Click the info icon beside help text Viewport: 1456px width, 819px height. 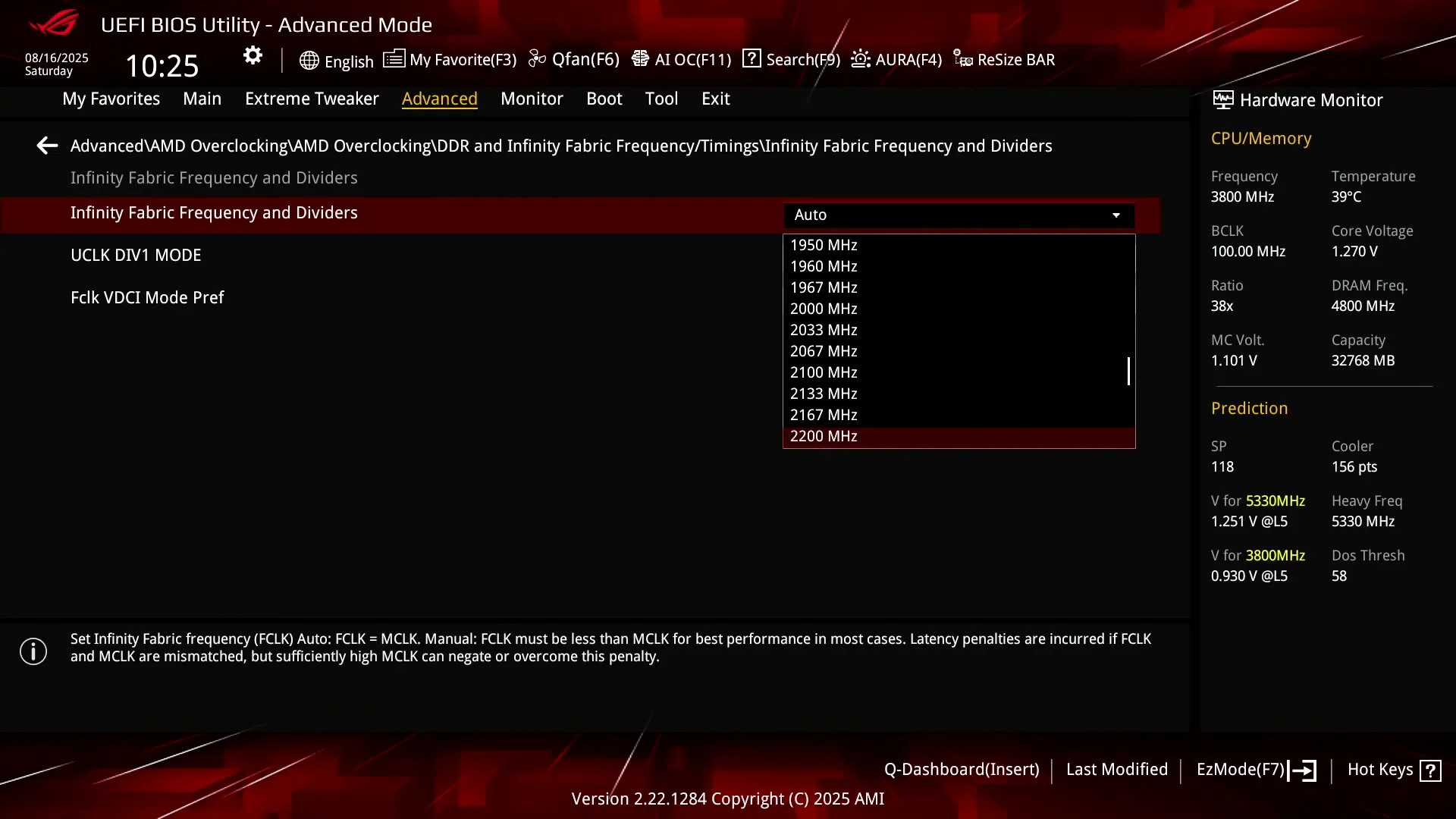(33, 651)
